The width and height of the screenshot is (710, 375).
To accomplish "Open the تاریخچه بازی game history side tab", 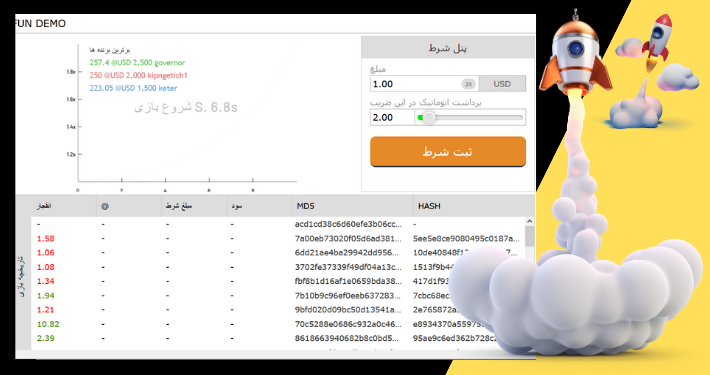I will [22, 277].
